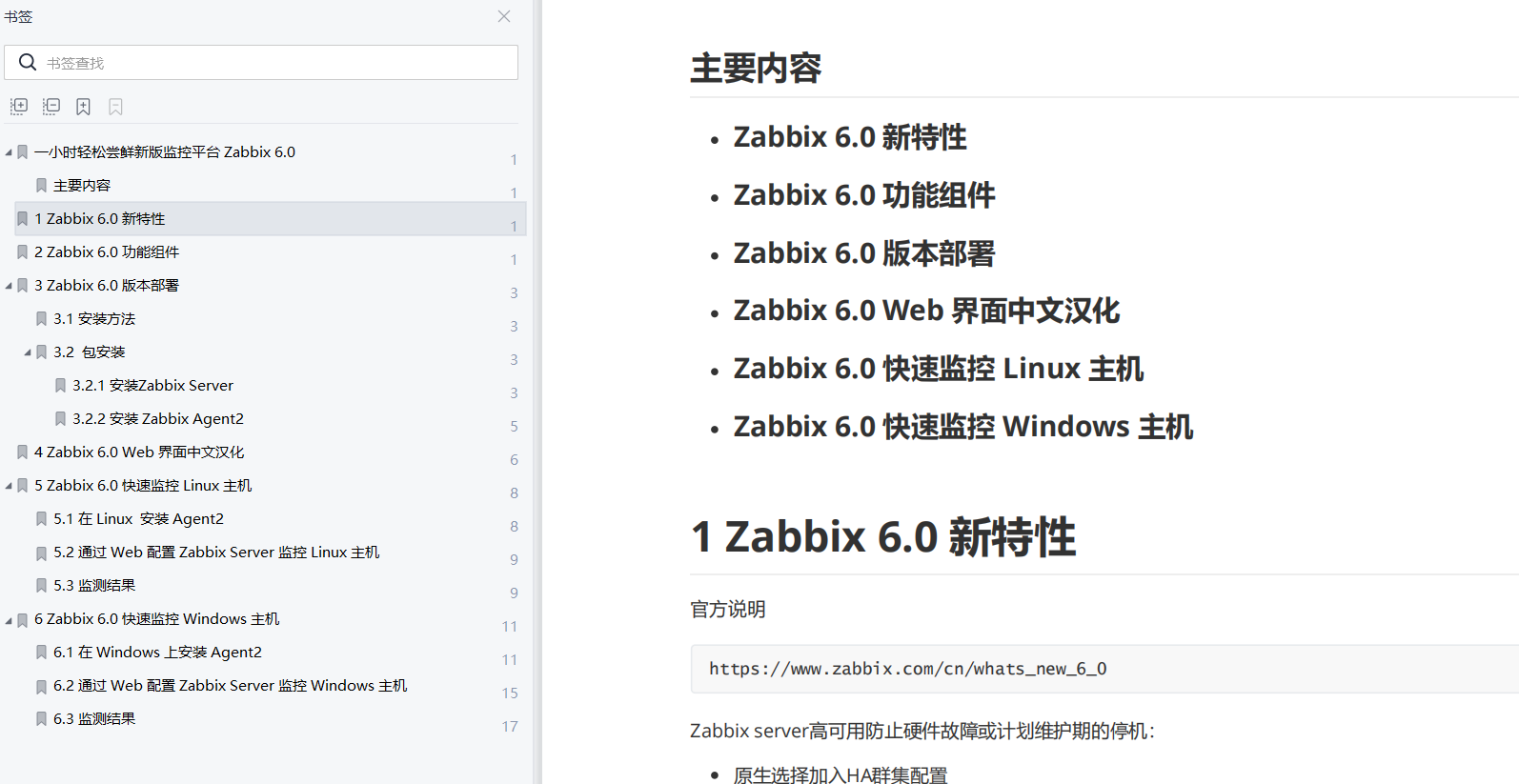Viewport: 1519px width, 784px height.
Task: Jump to 3.2.1 安装Zabbix Server
Action: tap(152, 385)
